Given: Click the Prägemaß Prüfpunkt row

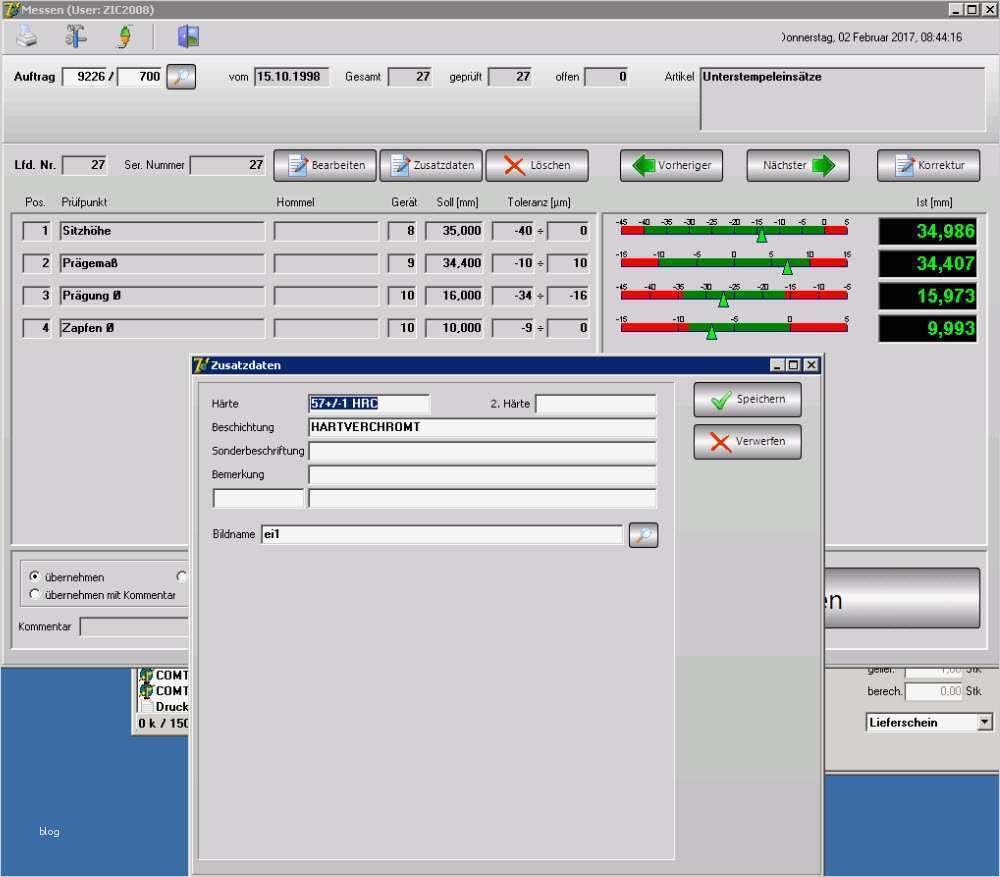Looking at the screenshot, I should [x=162, y=263].
